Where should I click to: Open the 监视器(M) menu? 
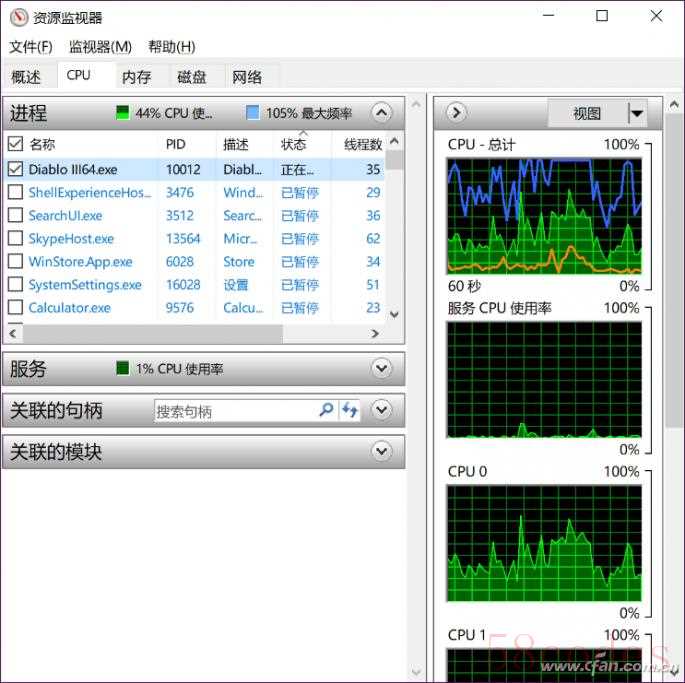point(100,46)
